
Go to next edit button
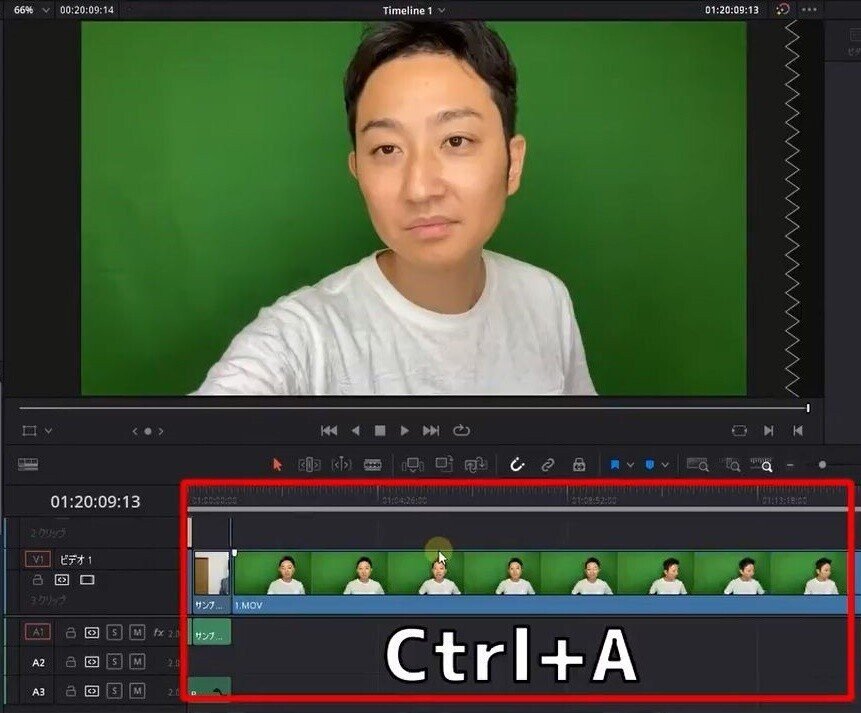pyautogui.click(x=769, y=431)
